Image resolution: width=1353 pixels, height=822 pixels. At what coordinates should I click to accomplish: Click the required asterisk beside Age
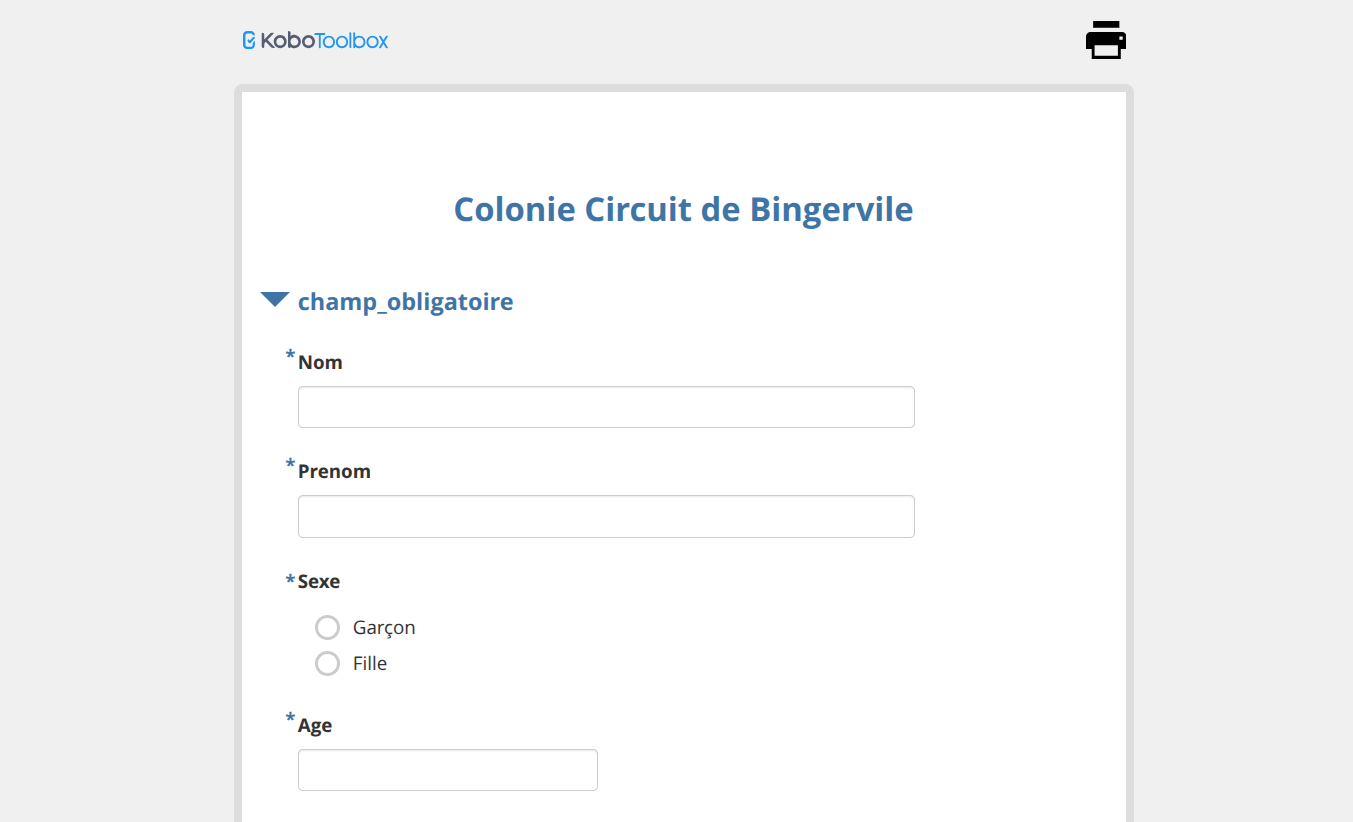291,719
